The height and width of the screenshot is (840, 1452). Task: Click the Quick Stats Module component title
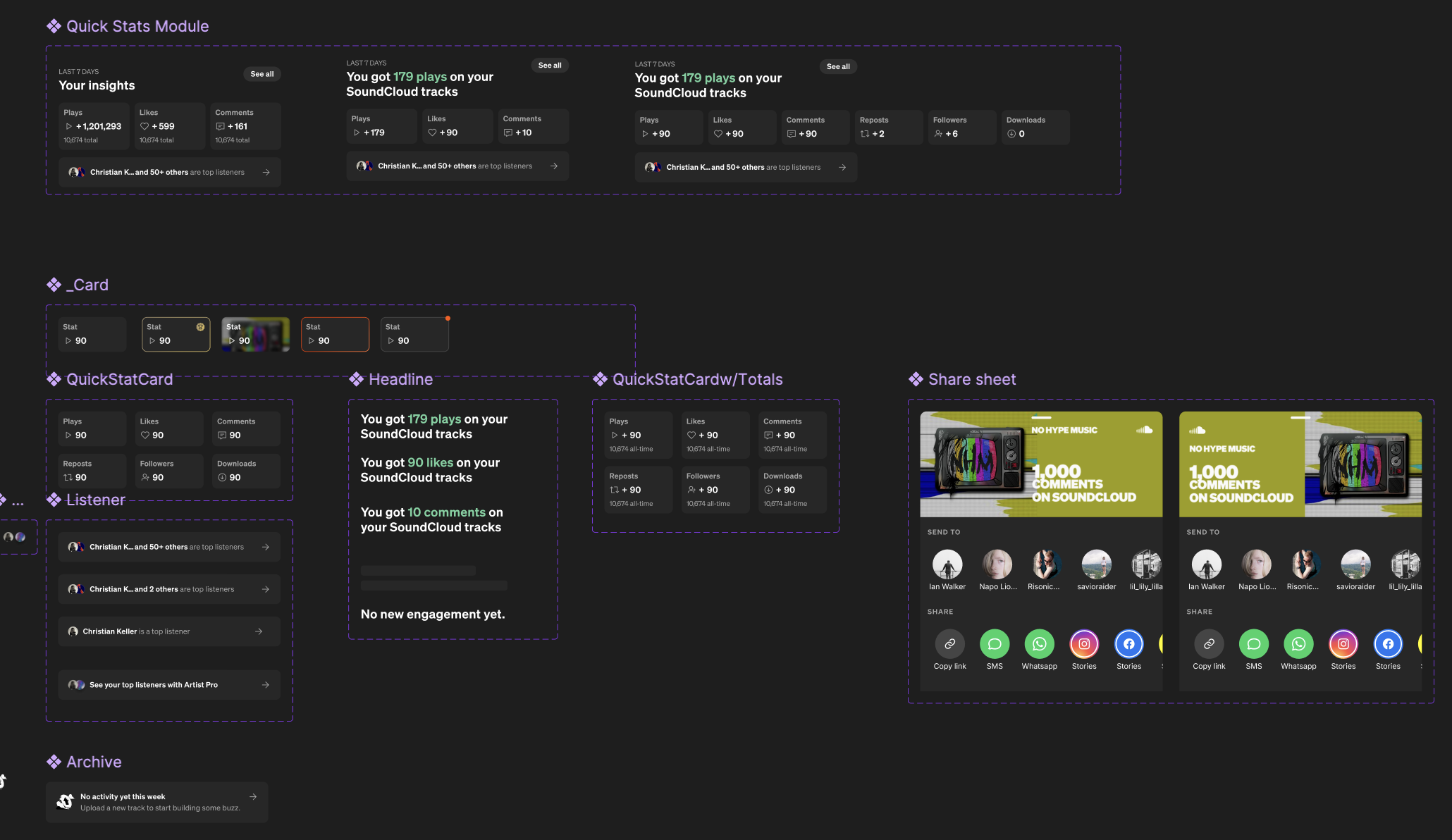(x=137, y=26)
